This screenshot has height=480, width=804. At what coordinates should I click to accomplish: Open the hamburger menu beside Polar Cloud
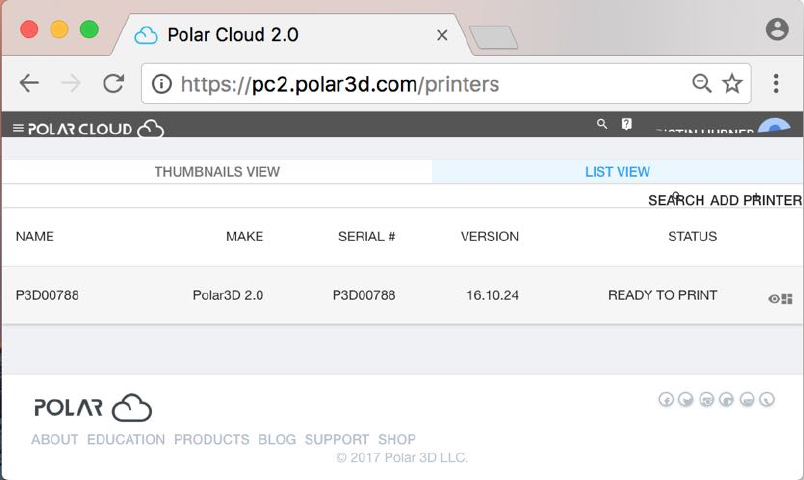coord(18,128)
